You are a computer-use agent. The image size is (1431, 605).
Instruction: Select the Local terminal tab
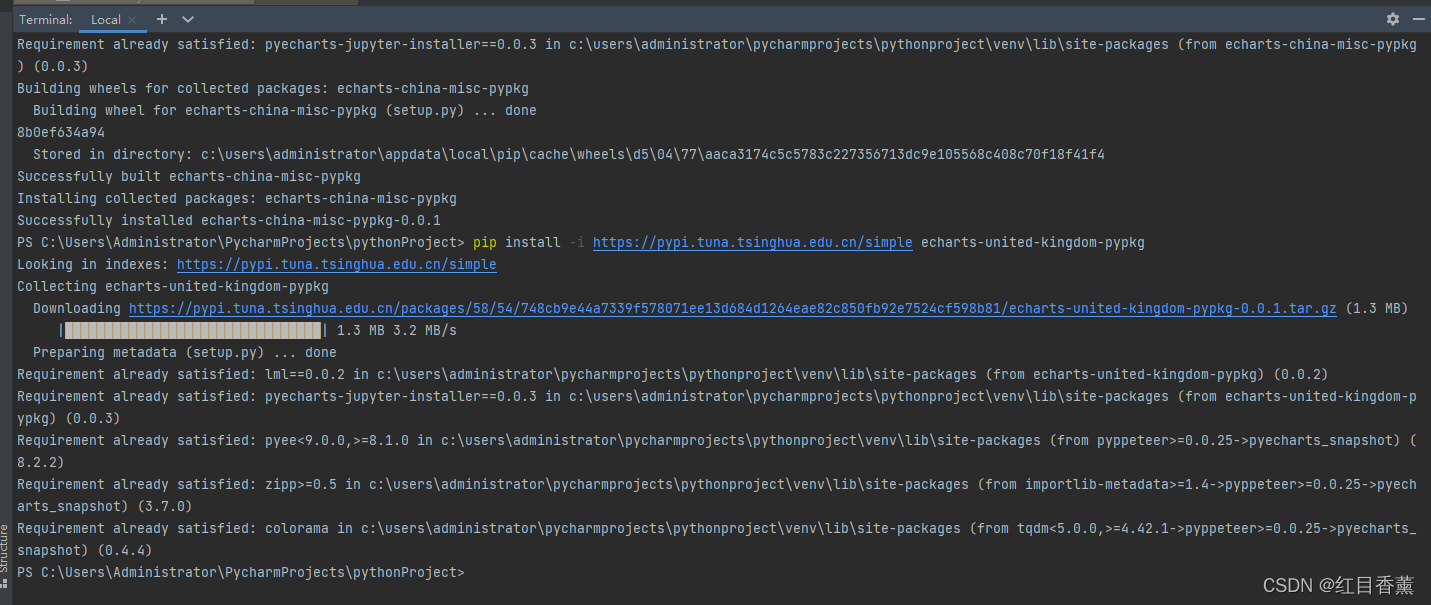click(x=106, y=20)
